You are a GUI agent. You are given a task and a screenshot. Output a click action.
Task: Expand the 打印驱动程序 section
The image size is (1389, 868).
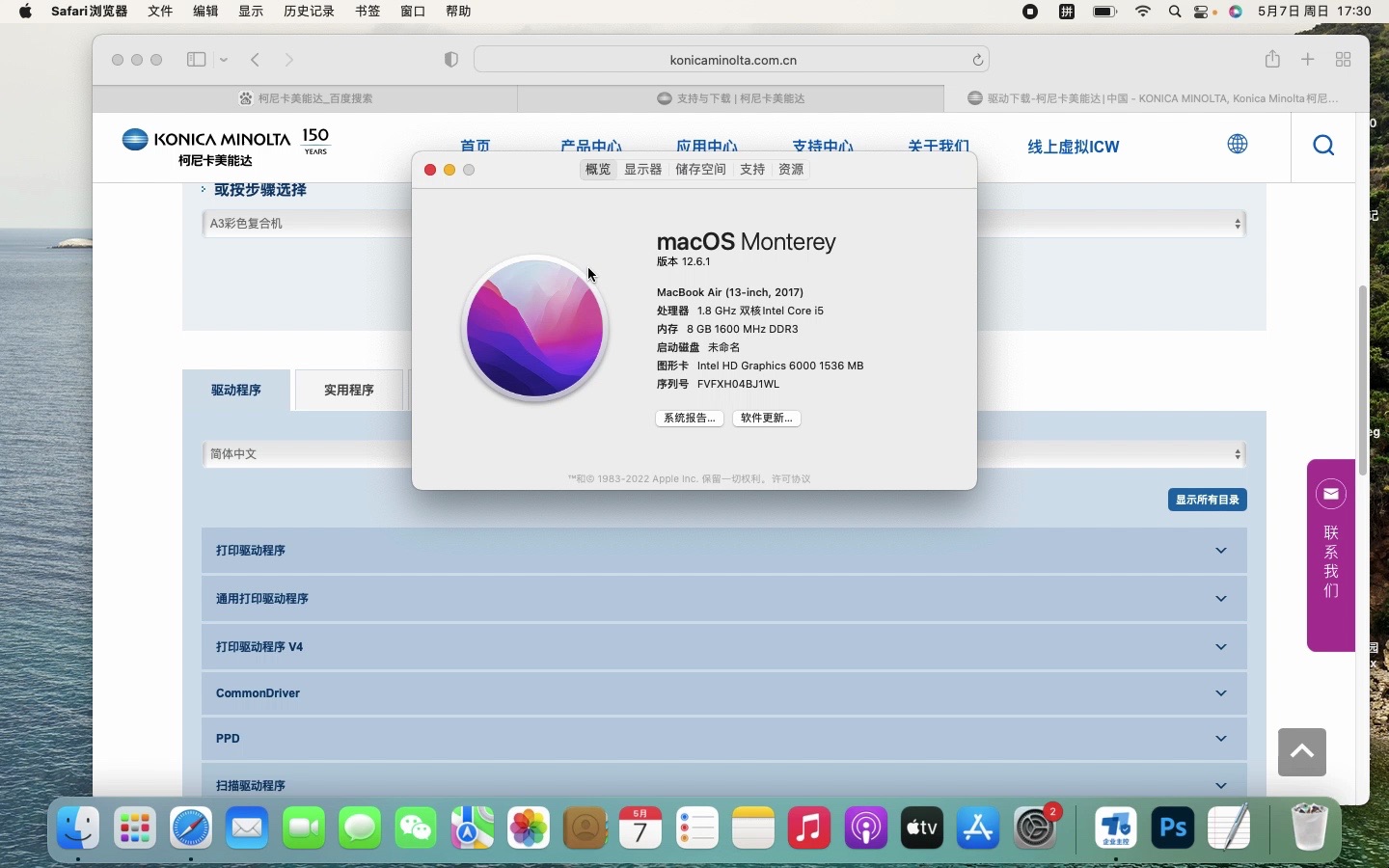coord(723,550)
